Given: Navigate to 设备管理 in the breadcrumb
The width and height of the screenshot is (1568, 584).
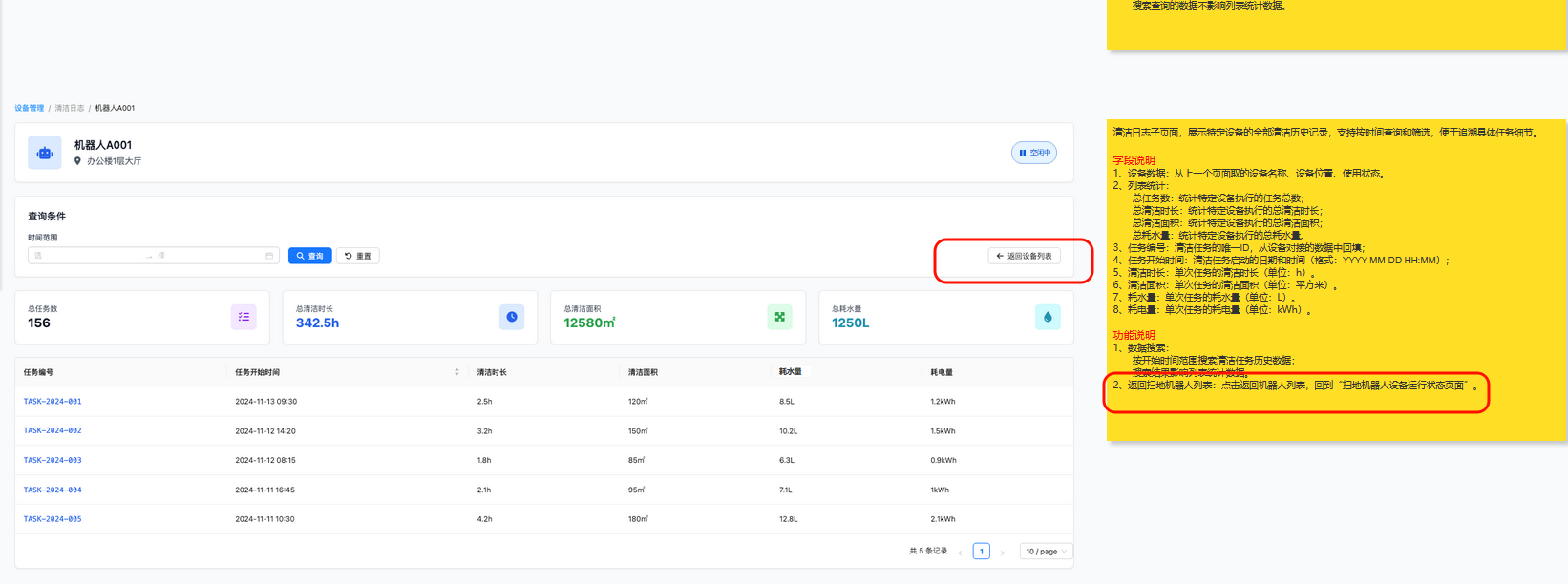Looking at the screenshot, I should point(29,108).
